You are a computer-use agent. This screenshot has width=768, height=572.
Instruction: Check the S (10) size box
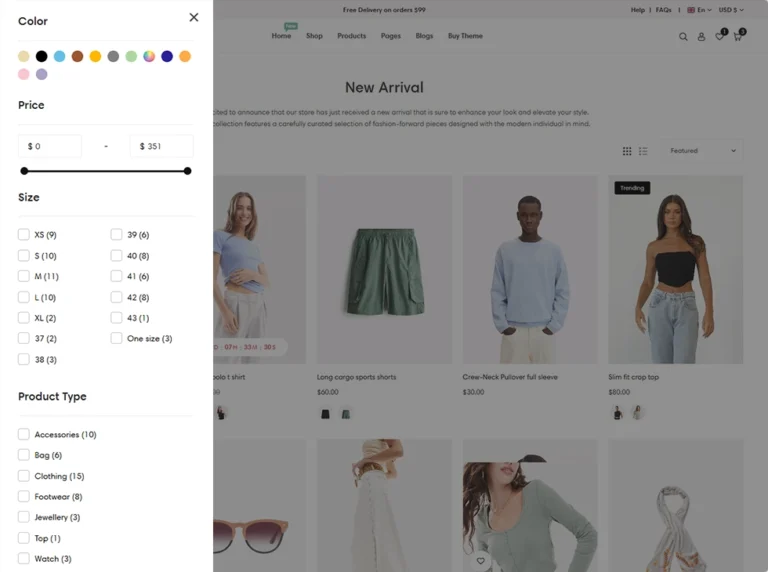pyautogui.click(x=24, y=256)
